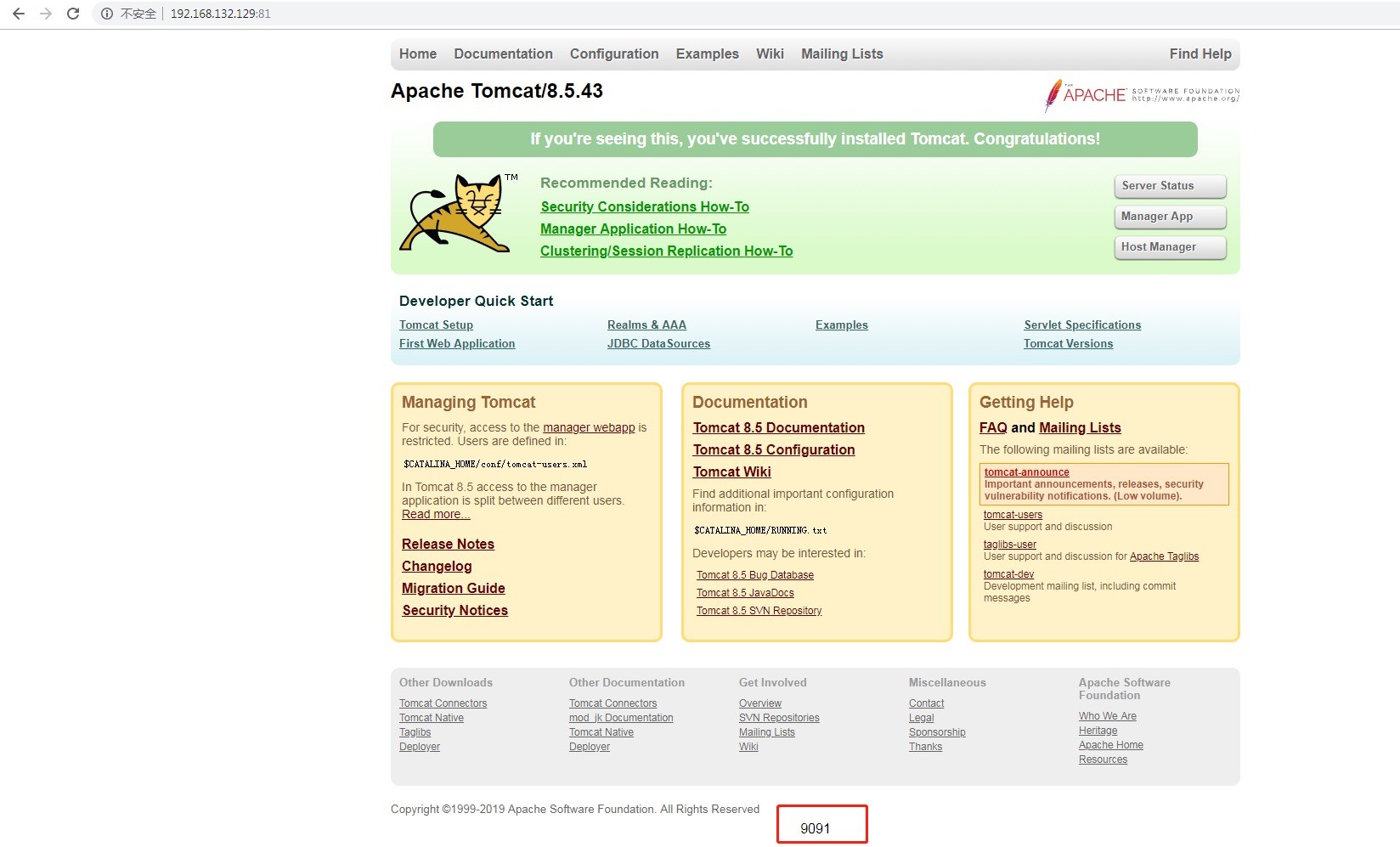
Task: Open Security Considerations How-To link
Action: pos(645,206)
